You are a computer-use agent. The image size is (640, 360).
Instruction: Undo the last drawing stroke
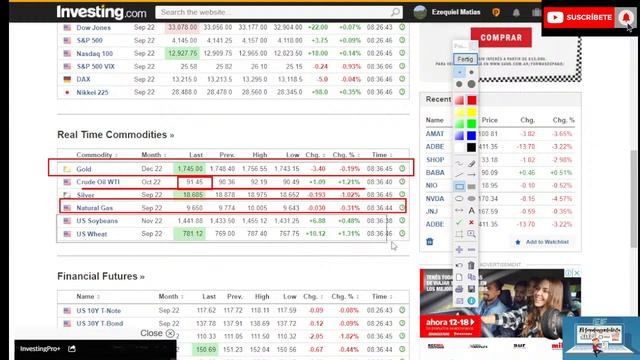point(459,265)
